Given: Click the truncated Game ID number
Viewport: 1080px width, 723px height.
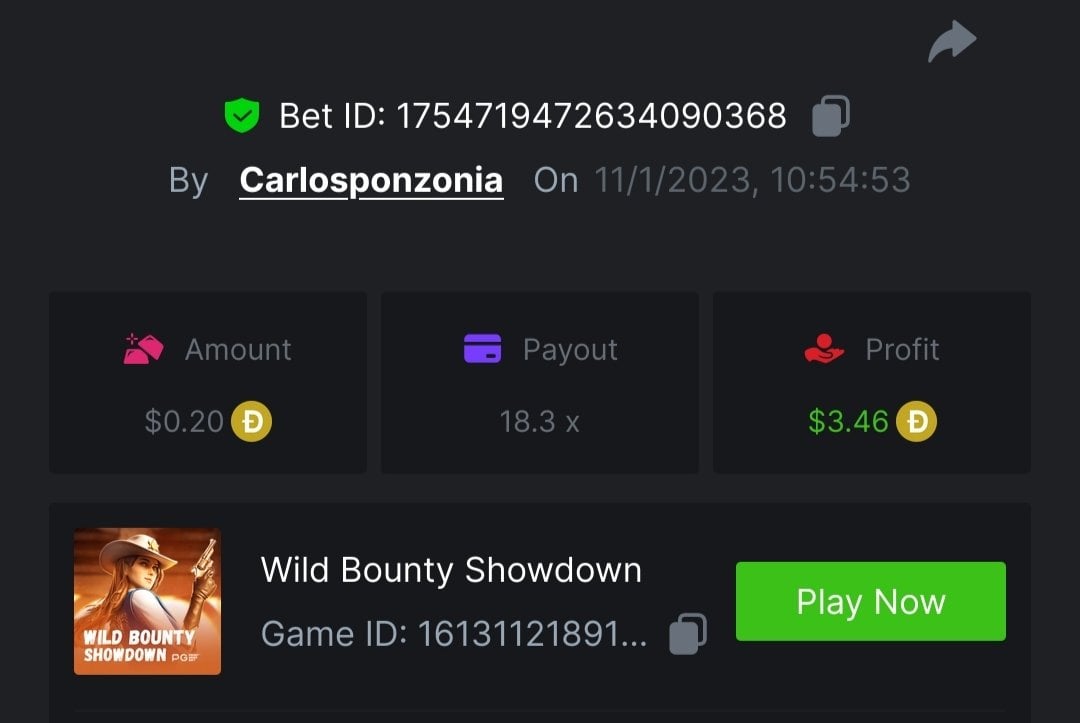Looking at the screenshot, I should pyautogui.click(x=532, y=633).
